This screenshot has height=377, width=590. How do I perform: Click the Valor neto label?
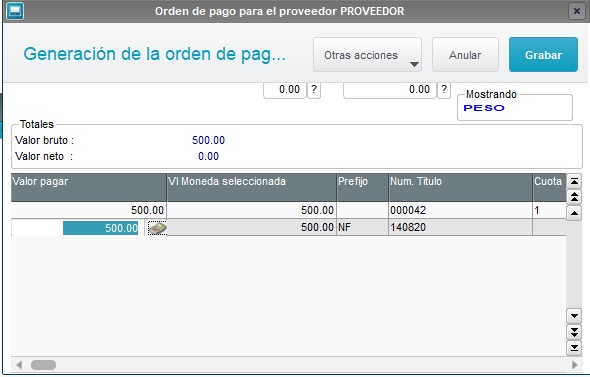[44, 156]
